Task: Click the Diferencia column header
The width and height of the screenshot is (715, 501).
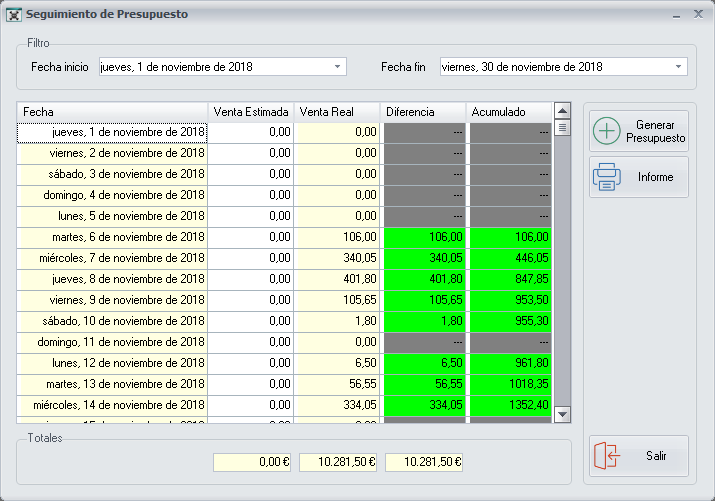Action: 423,111
